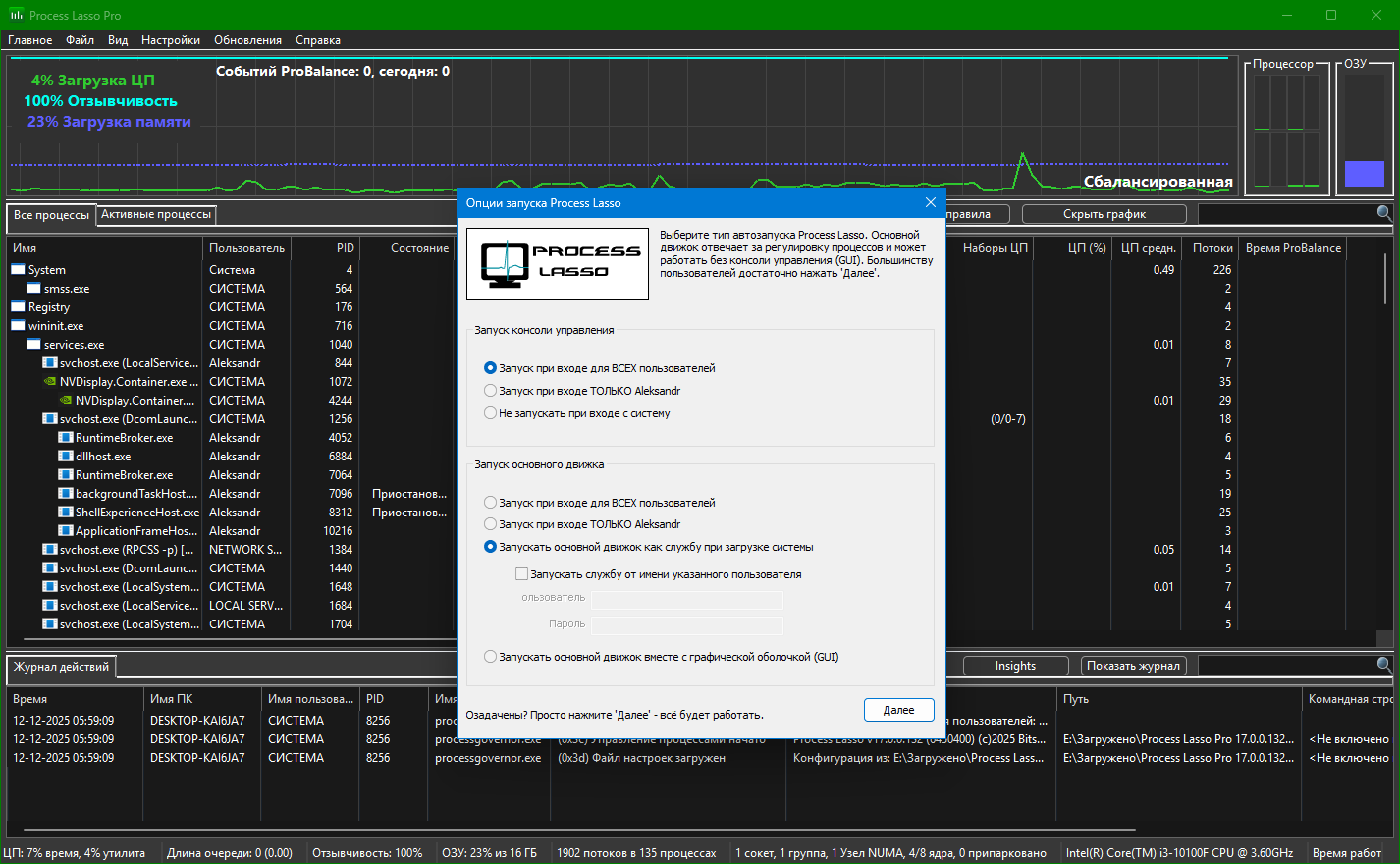The width and height of the screenshot is (1400, 864).
Task: Select engine launch together with GUI option
Action: coord(491,657)
